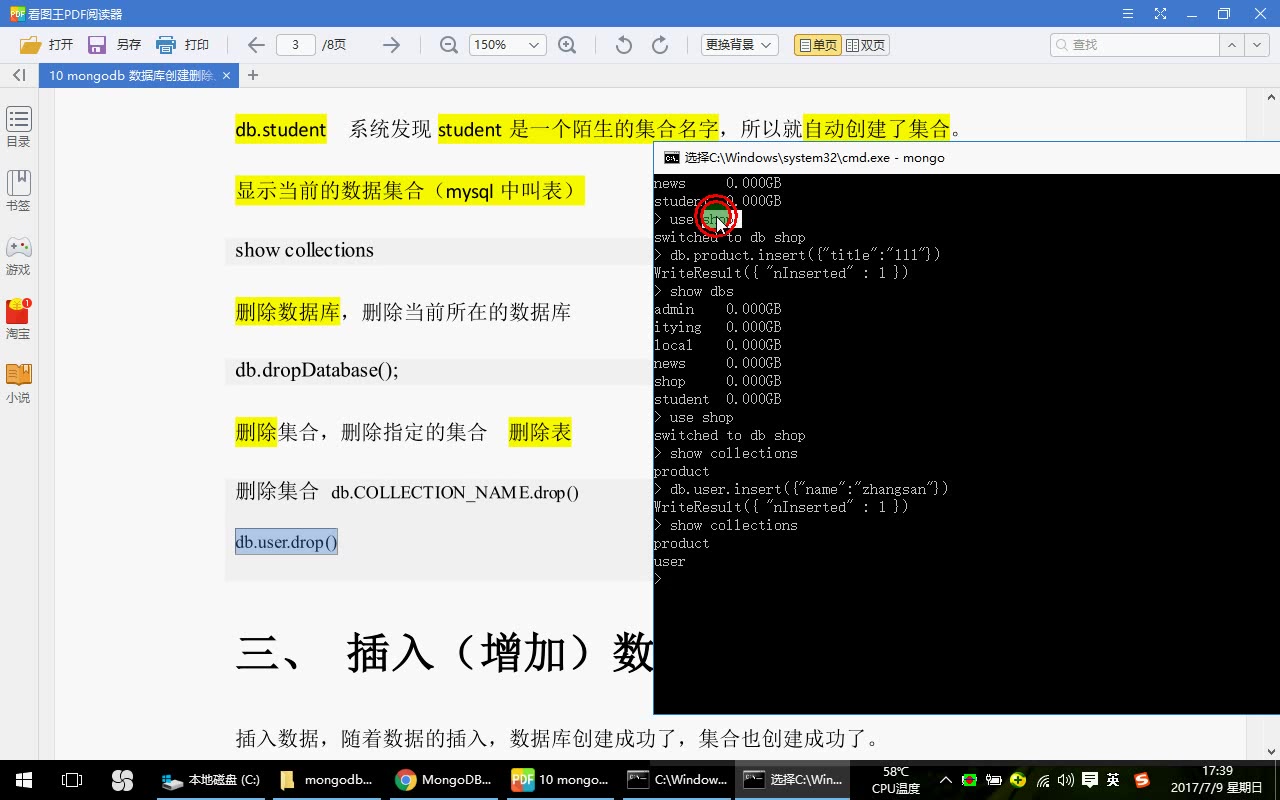Open the 书签 bookmark panel

tap(19, 188)
